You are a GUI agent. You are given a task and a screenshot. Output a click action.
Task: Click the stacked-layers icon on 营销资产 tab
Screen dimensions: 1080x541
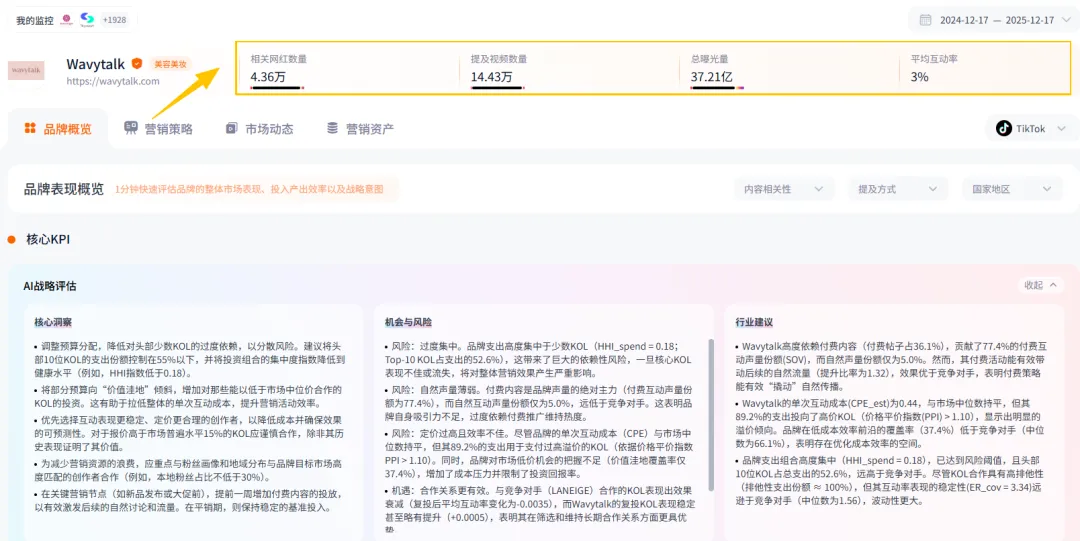[x=332, y=129]
